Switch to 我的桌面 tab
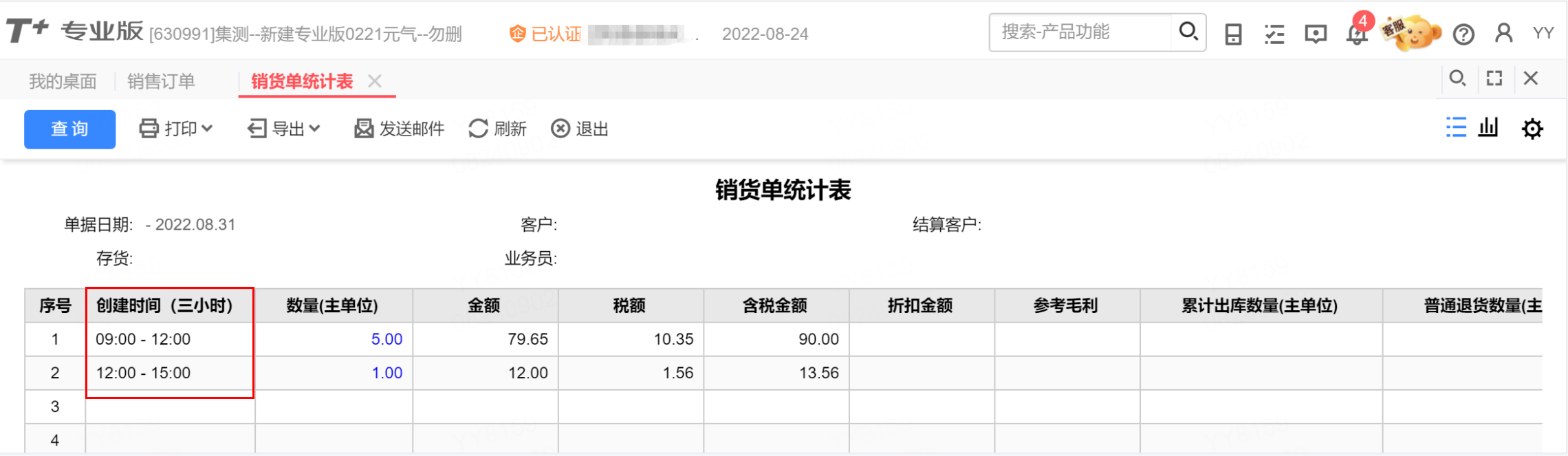 (63, 81)
